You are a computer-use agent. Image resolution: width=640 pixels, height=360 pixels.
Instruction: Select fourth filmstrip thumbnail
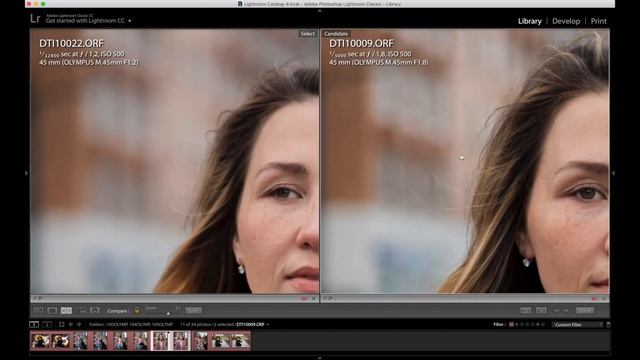click(101, 341)
